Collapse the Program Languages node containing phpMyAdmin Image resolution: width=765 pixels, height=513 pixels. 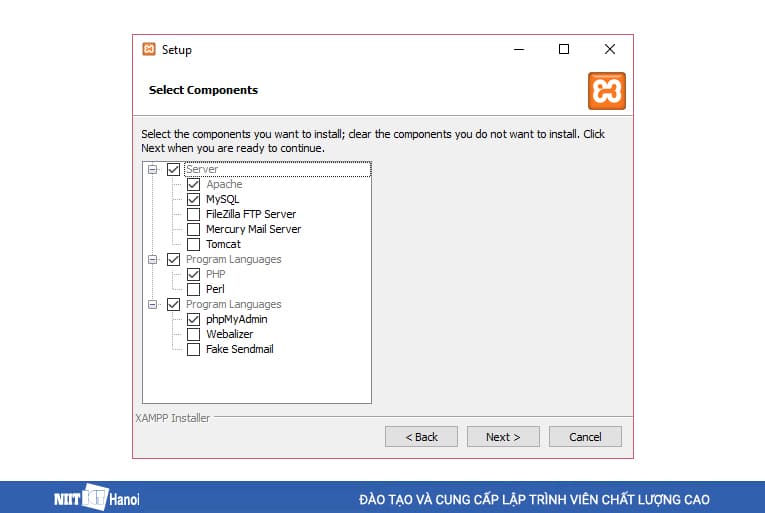click(153, 305)
